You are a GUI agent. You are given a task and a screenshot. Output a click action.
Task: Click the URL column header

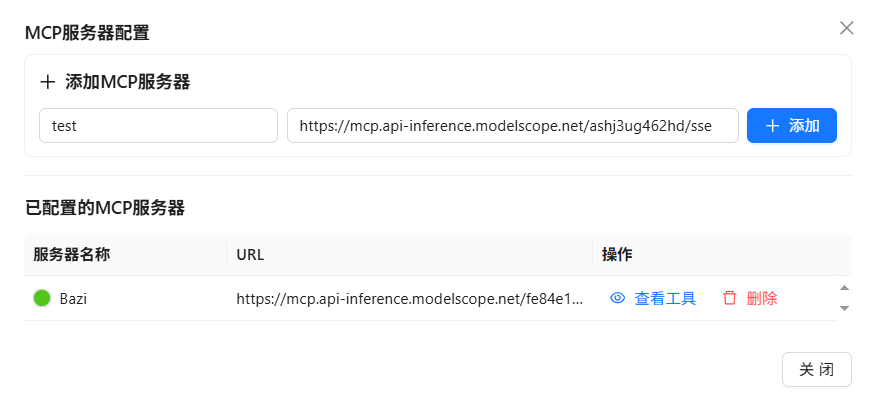(250, 254)
